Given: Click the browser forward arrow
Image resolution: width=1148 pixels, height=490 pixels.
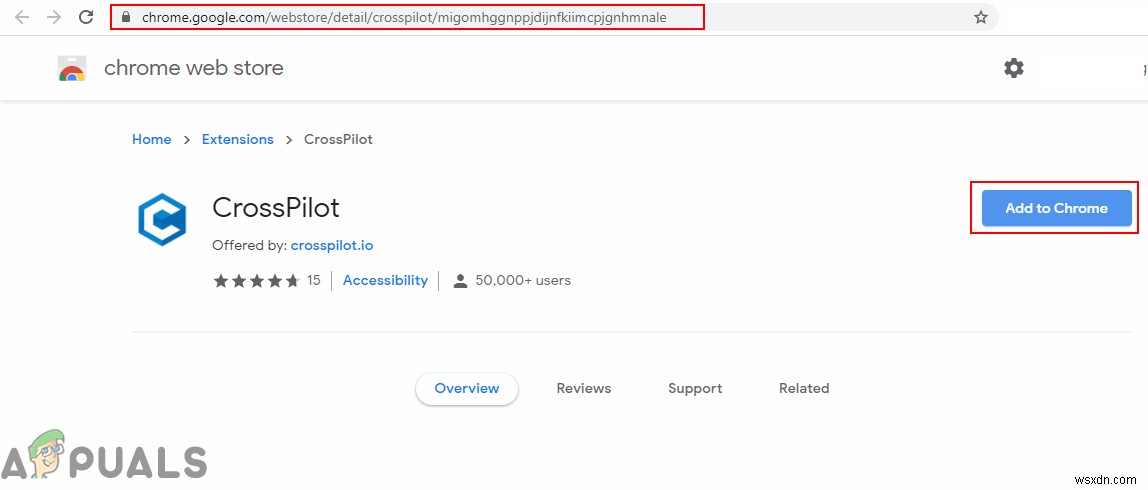Looking at the screenshot, I should click(x=54, y=17).
